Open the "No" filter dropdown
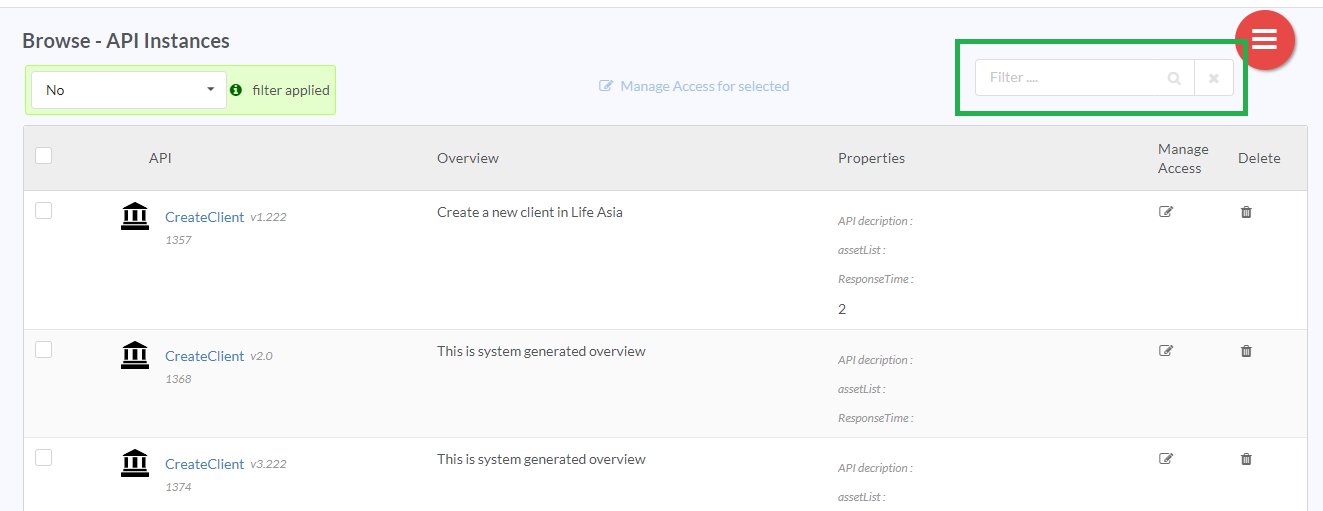The image size is (1323, 511). click(128, 90)
